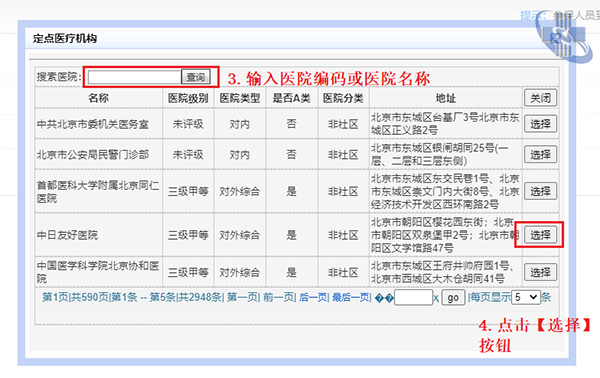Click the go button in pagination
600x378 pixels.
click(453, 297)
